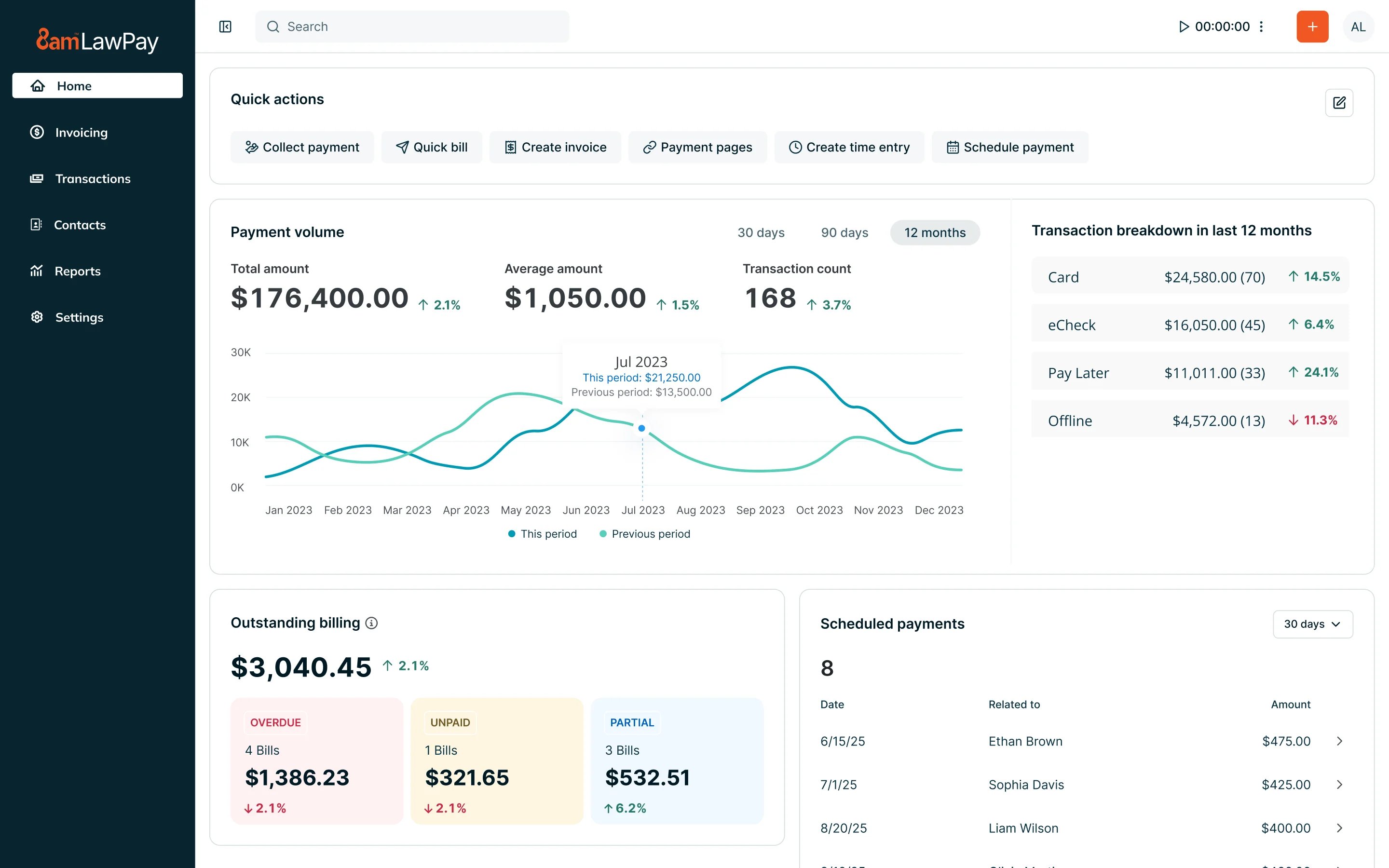
Task: Start the timer with the play icon
Action: point(1183,27)
